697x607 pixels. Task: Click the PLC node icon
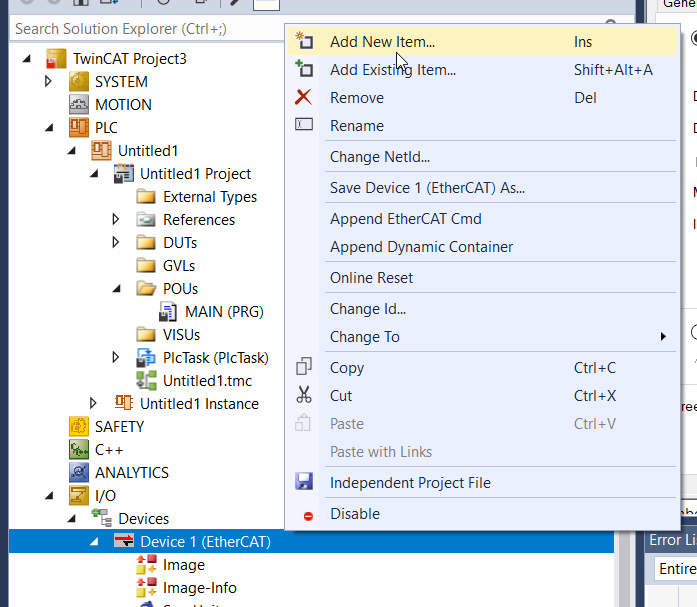click(x=79, y=128)
